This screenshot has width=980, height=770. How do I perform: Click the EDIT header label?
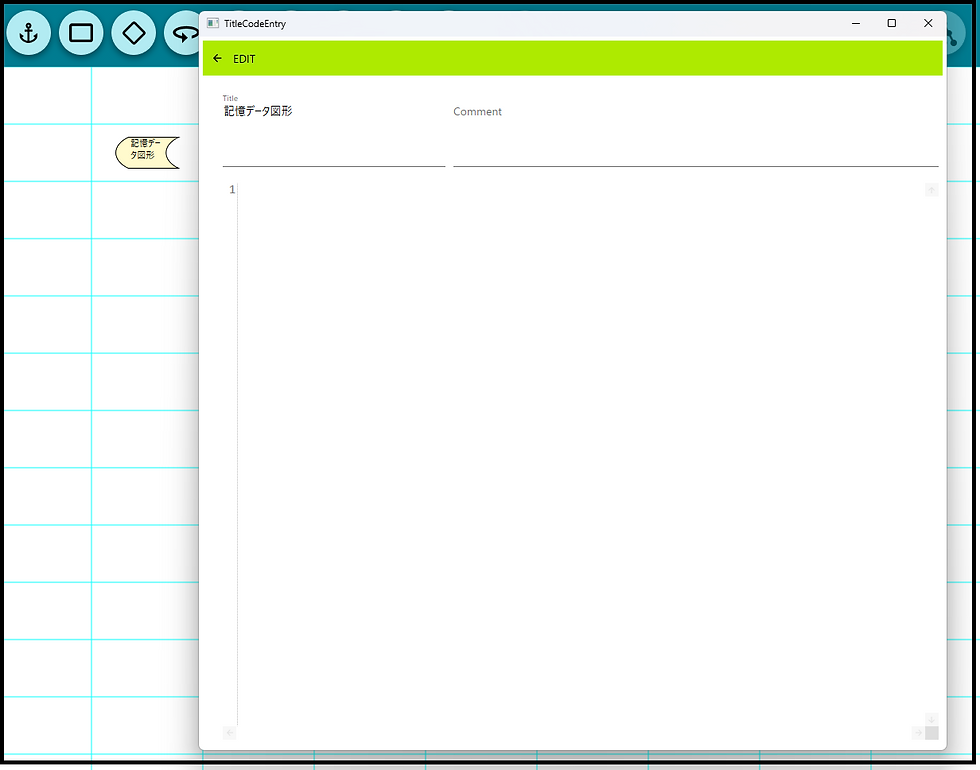pyautogui.click(x=244, y=59)
